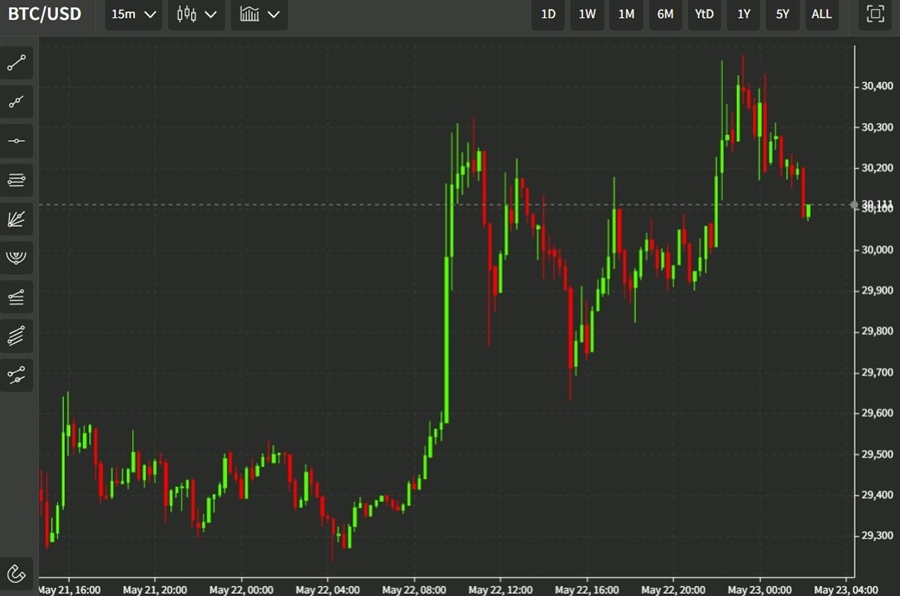Viewport: 900px width, 596px height.
Task: Set range to 1W
Action: (x=587, y=14)
